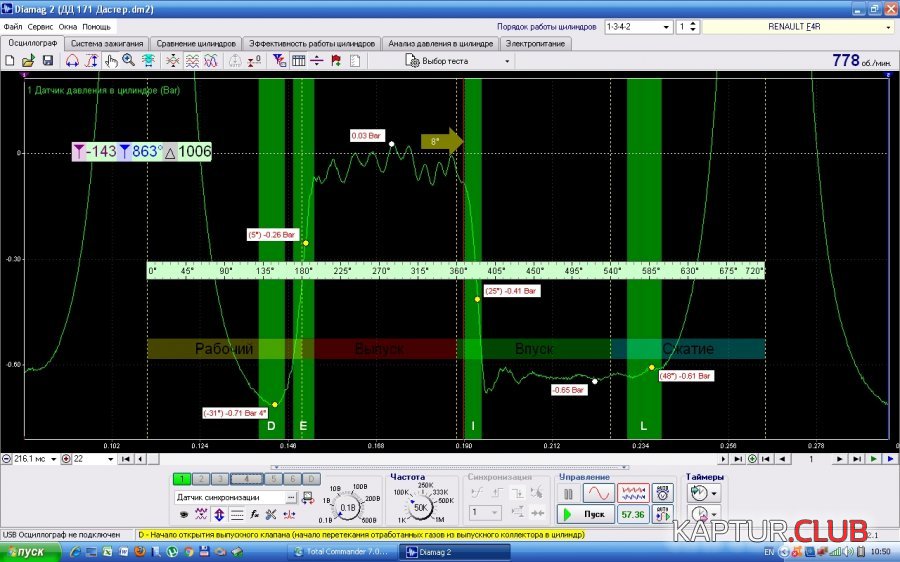Image resolution: width=900 pixels, height=562 pixels.
Task: Click the 57.36 value button
Action: tap(633, 514)
